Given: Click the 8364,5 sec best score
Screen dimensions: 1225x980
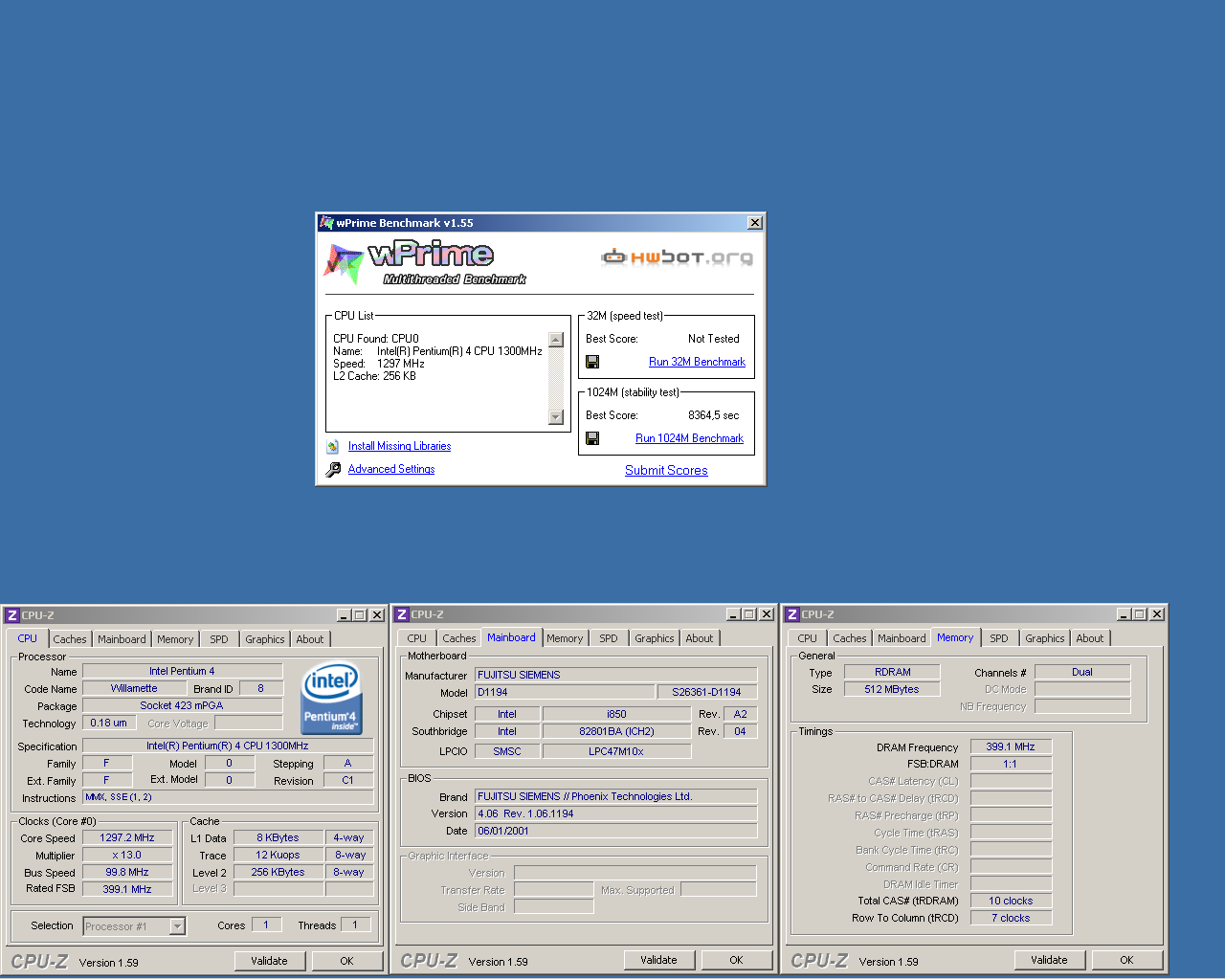Looking at the screenshot, I should pyautogui.click(x=714, y=415).
